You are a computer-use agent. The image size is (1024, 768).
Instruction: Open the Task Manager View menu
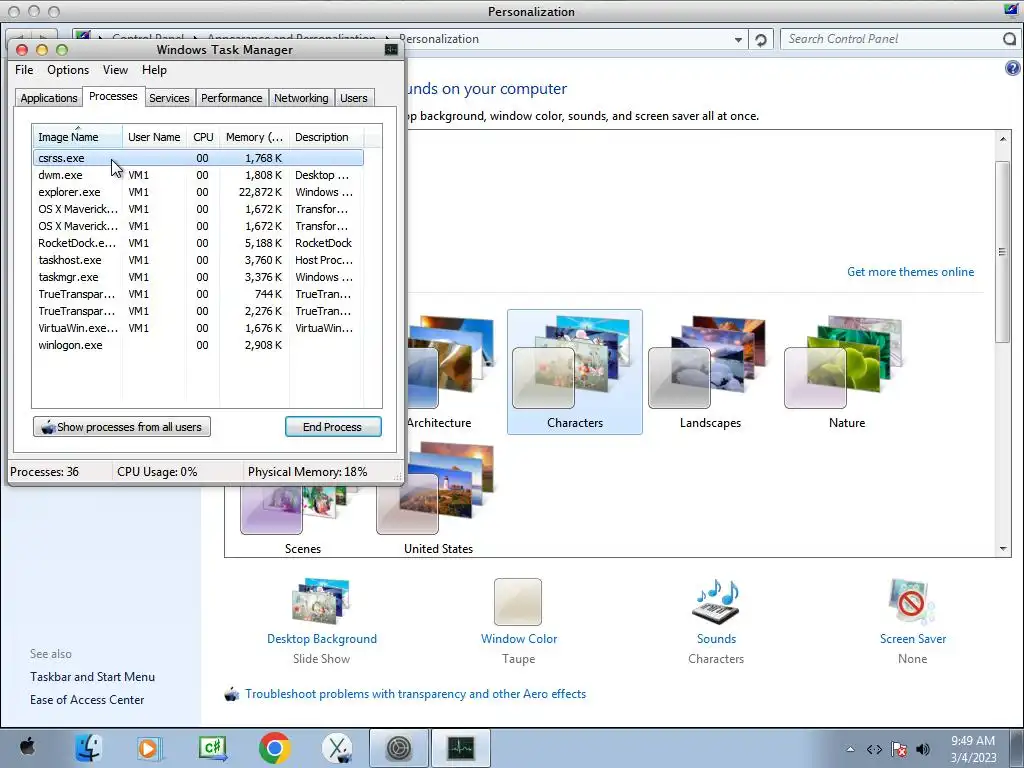115,70
